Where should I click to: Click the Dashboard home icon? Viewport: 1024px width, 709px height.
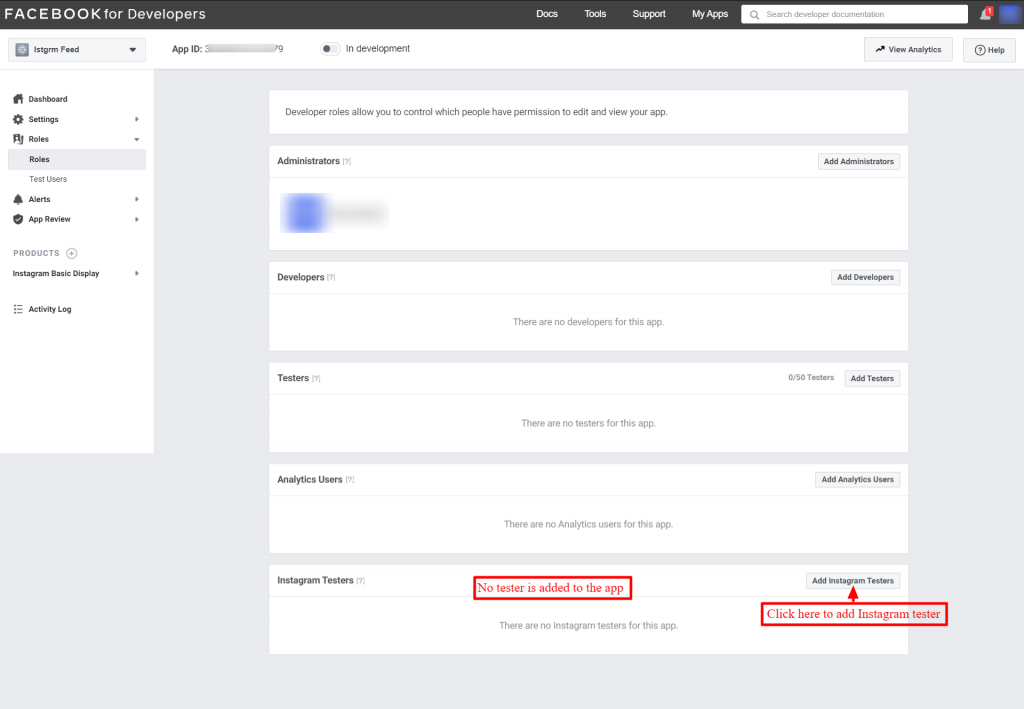point(18,99)
